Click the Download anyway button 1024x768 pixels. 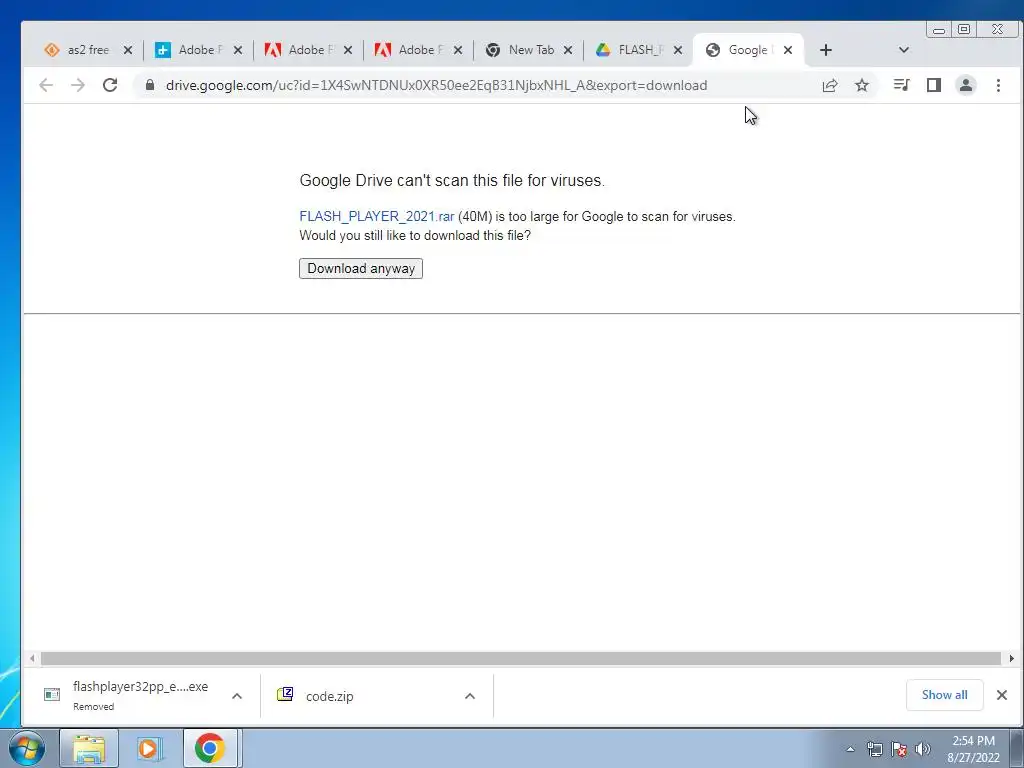[360, 268]
